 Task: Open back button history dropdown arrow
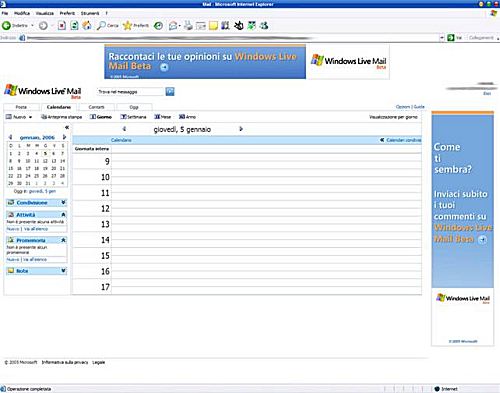tap(32, 25)
